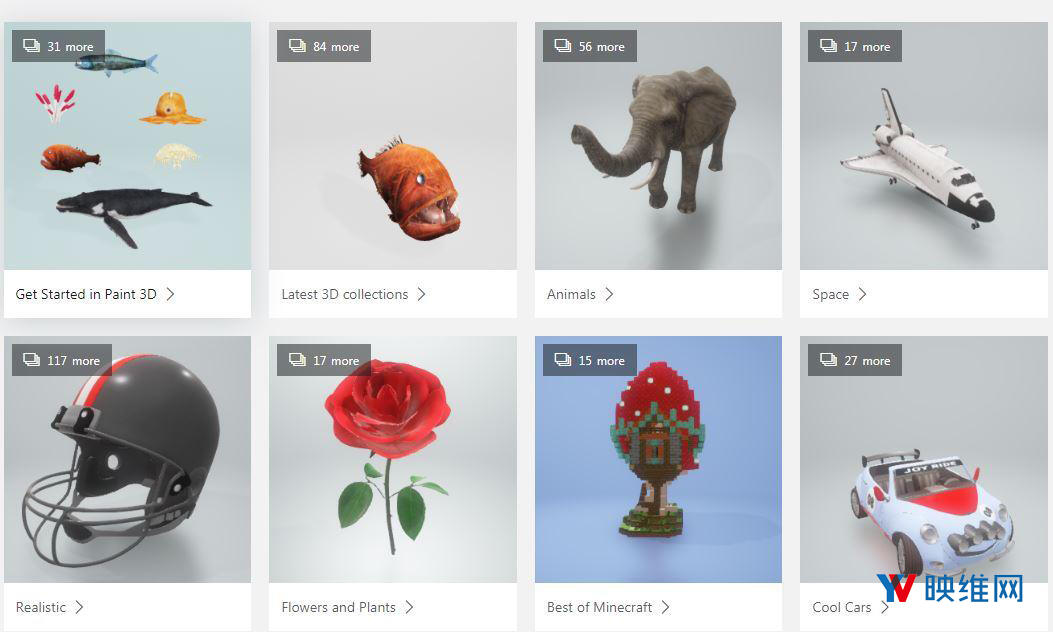
Task: Click the '17 more' badge on Space shuttle
Action: pyautogui.click(x=855, y=46)
